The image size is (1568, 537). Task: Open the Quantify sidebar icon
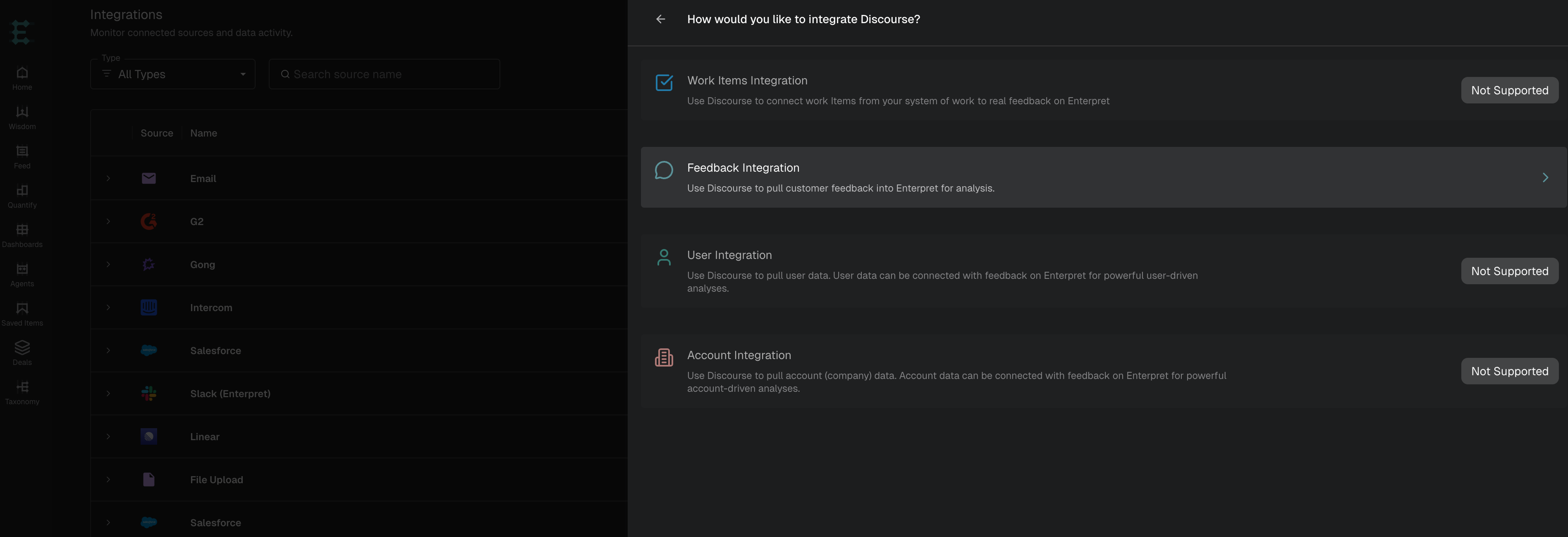point(22,191)
